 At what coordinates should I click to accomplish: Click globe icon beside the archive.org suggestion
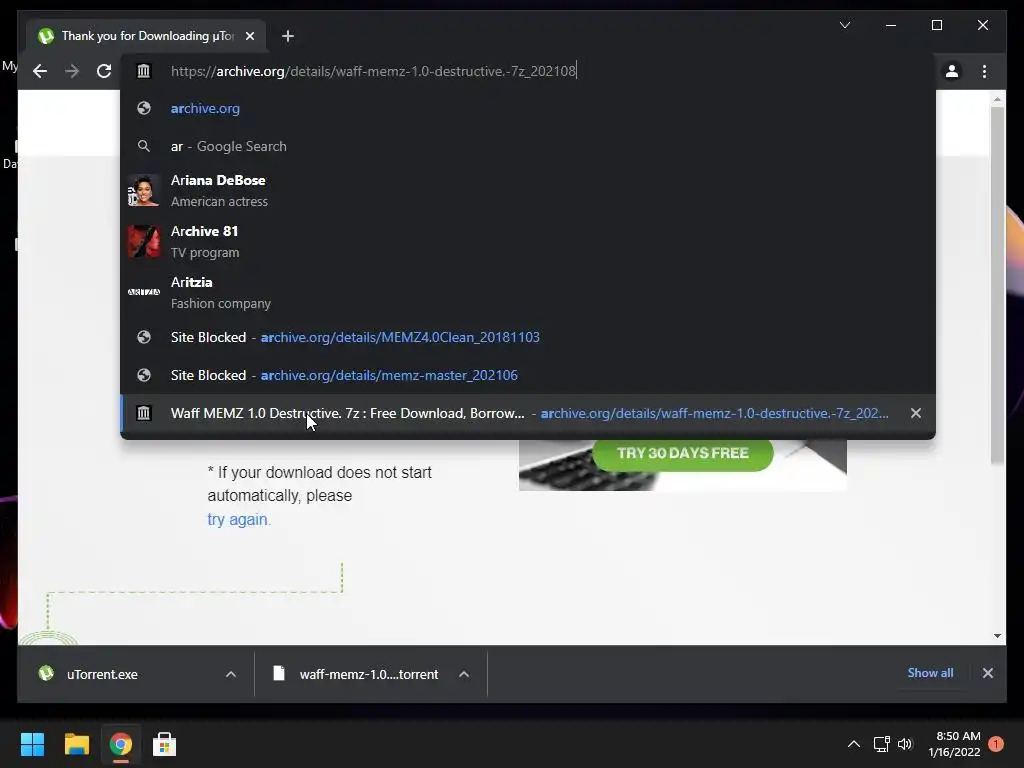[144, 108]
